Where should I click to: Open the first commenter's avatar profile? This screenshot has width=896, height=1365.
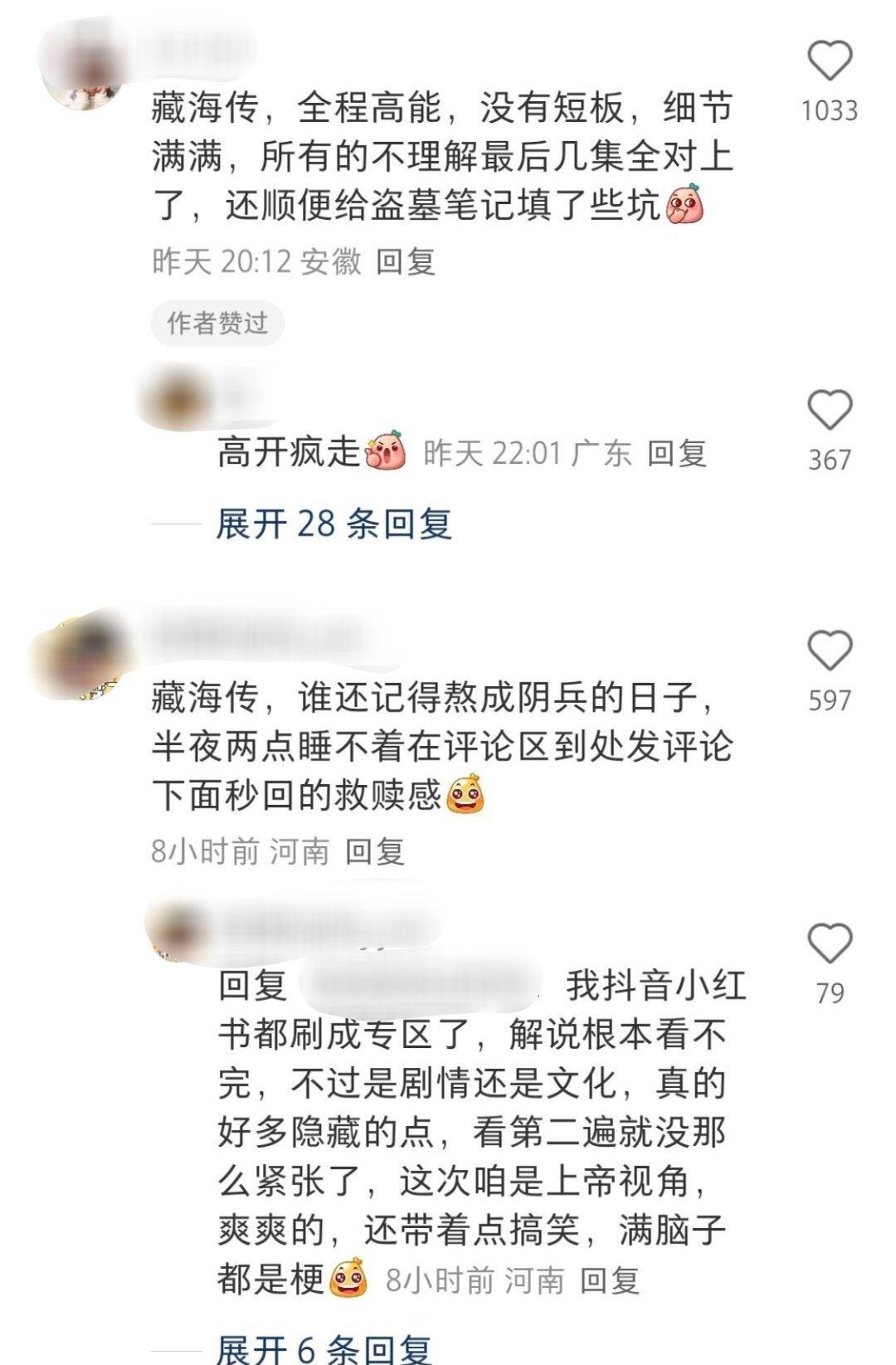pos(85,73)
